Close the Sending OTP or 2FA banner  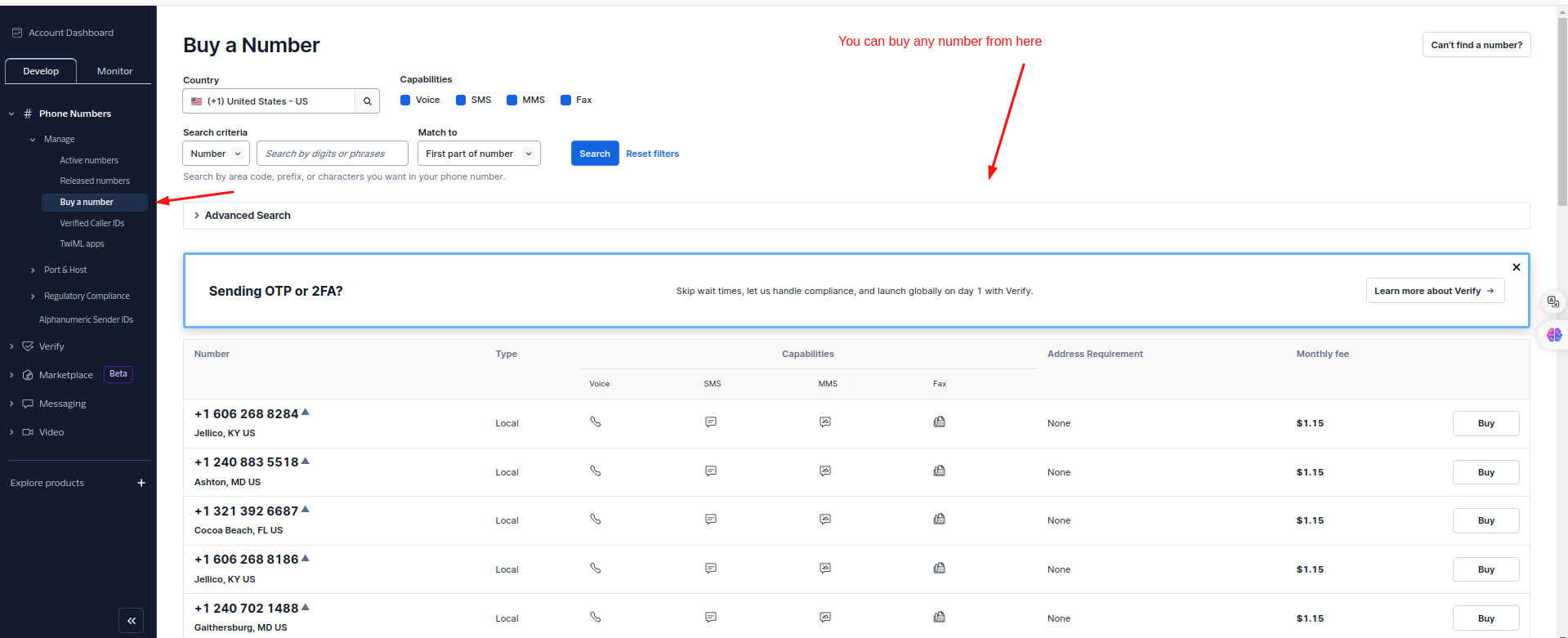(x=1517, y=267)
